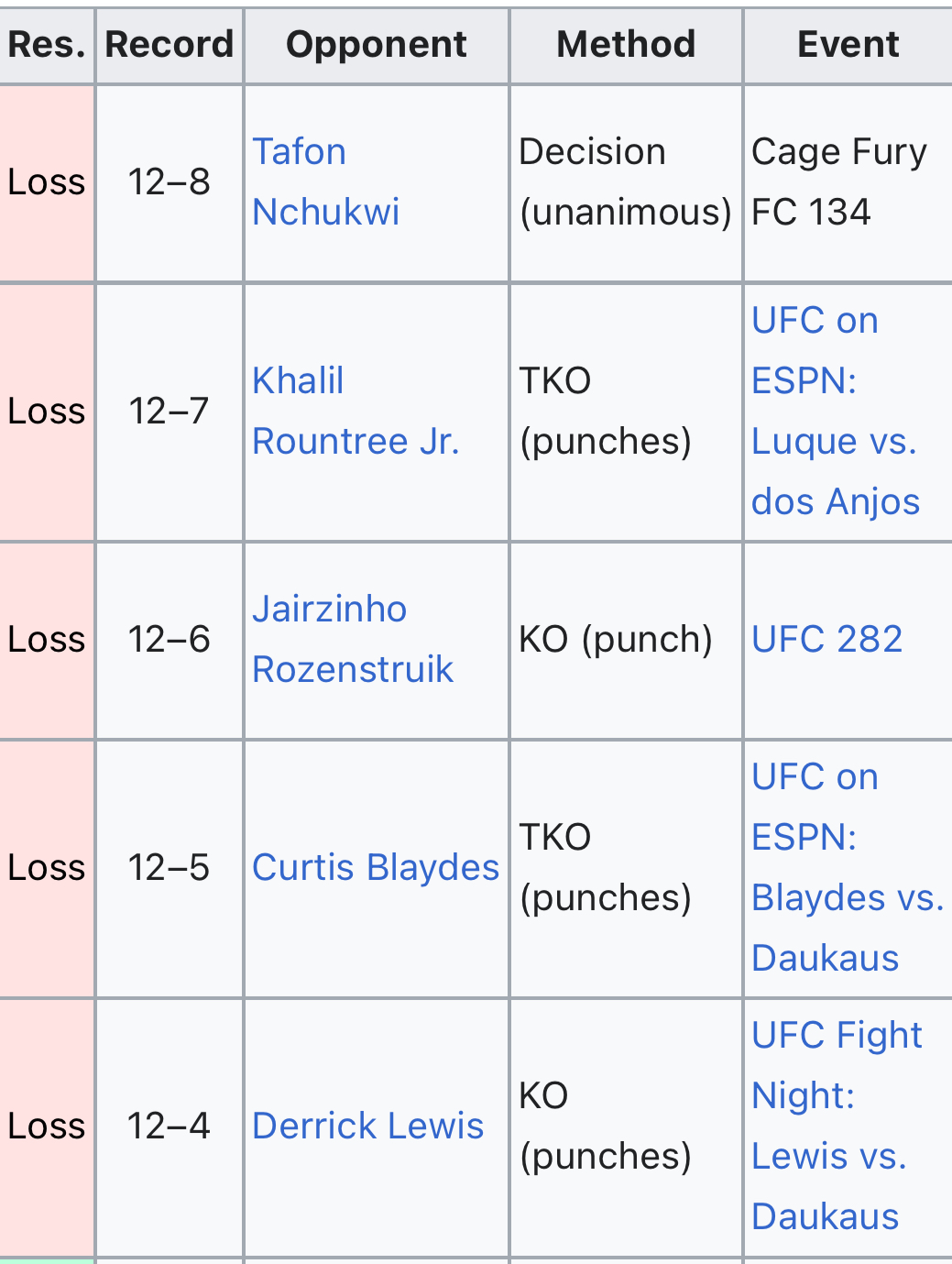Click the Record column header
952x1264 pixels.
point(170,45)
